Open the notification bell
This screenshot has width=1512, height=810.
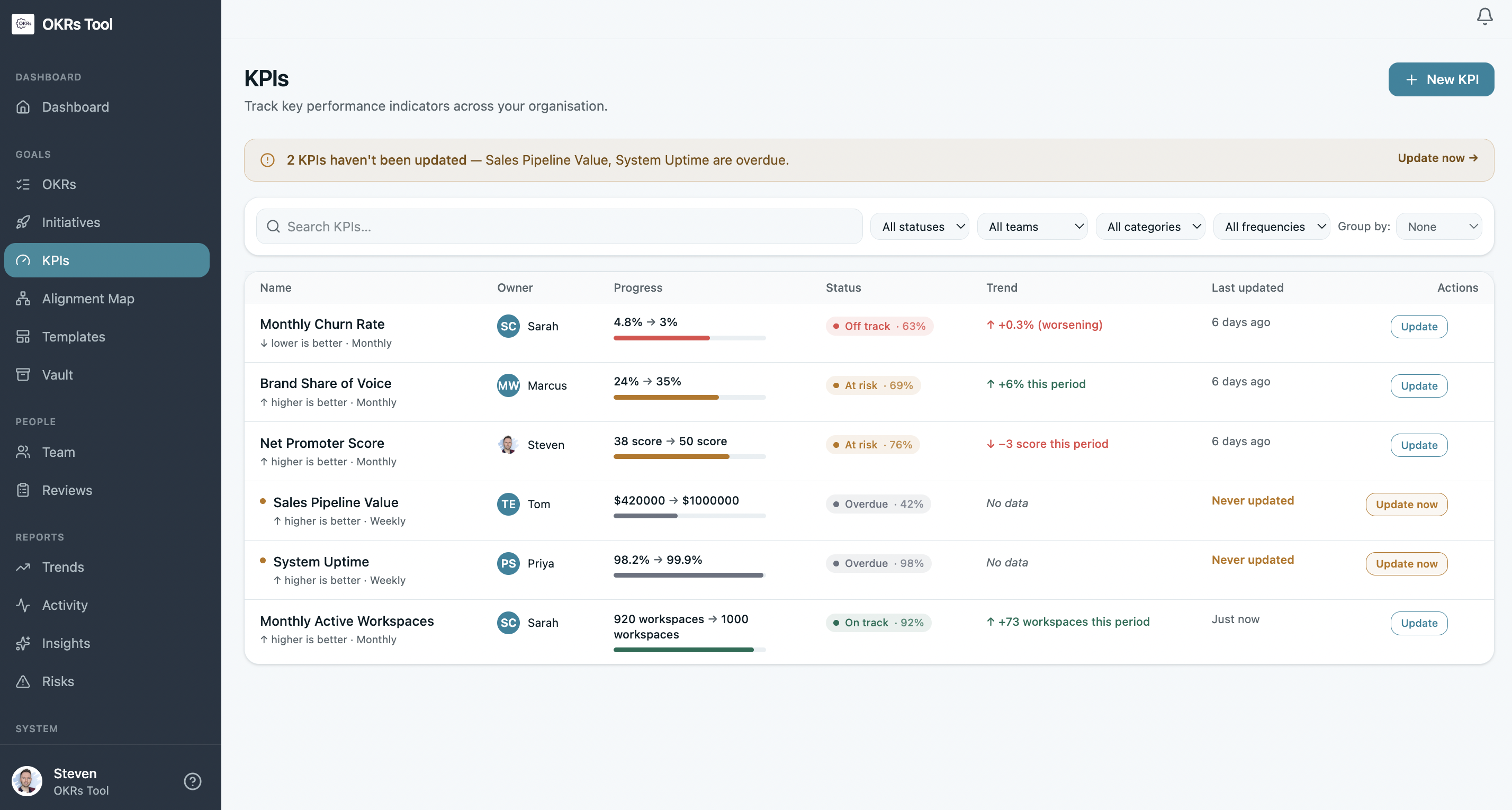point(1484,16)
